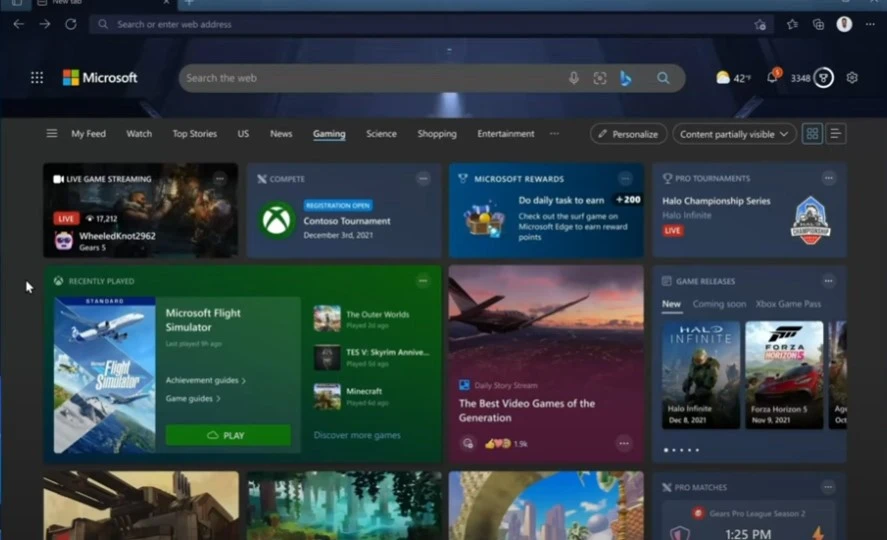The height and width of the screenshot is (540, 887).
Task: Open options on Compete card
Action: coord(423,179)
